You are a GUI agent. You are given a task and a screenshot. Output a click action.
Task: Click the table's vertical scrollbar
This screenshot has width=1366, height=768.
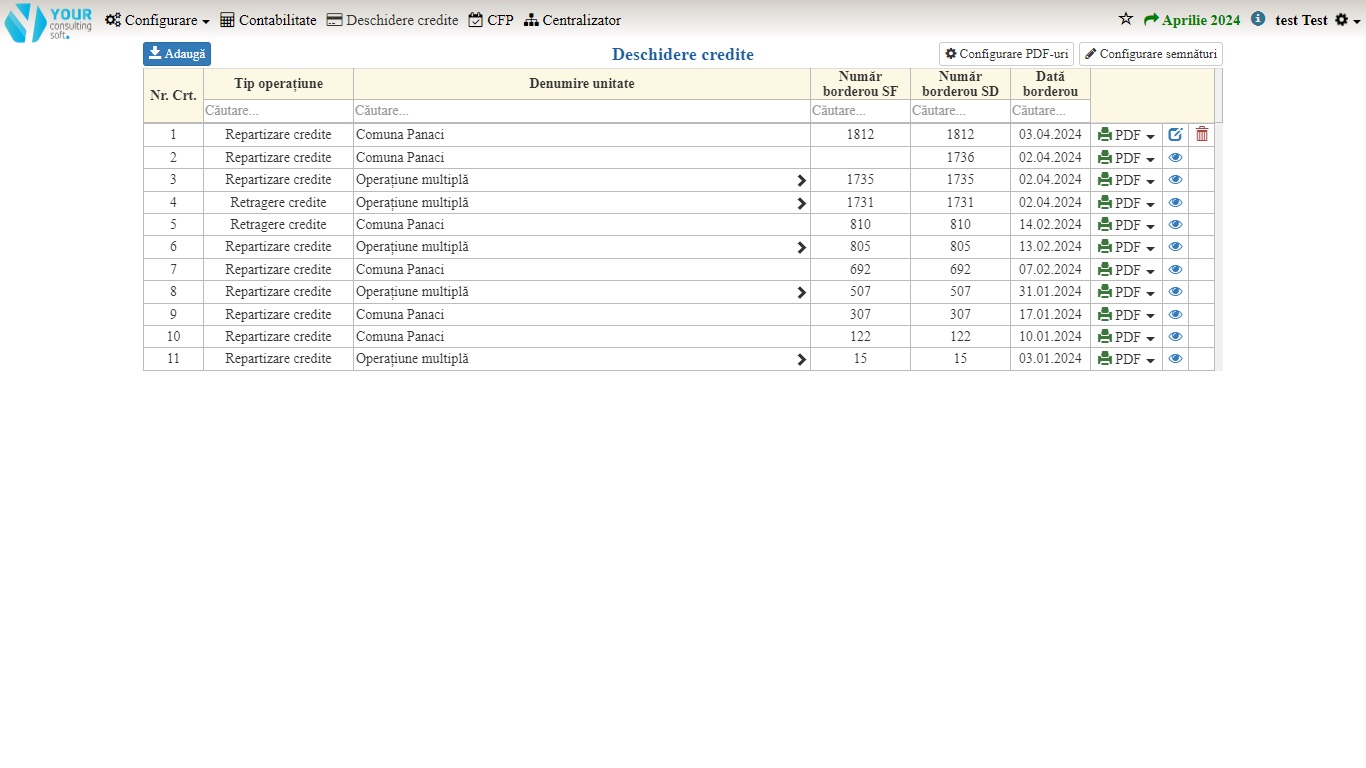coord(1218,96)
